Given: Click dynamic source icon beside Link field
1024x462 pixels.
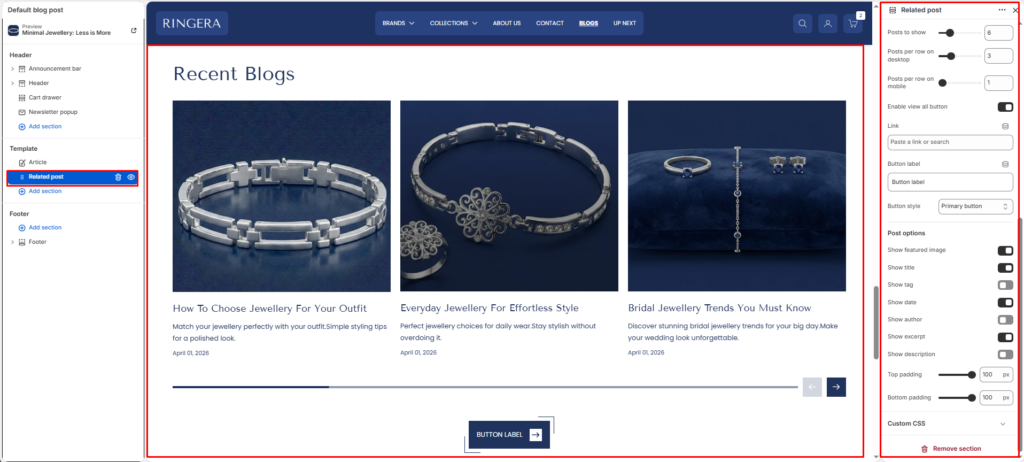Looking at the screenshot, I should [1005, 126].
